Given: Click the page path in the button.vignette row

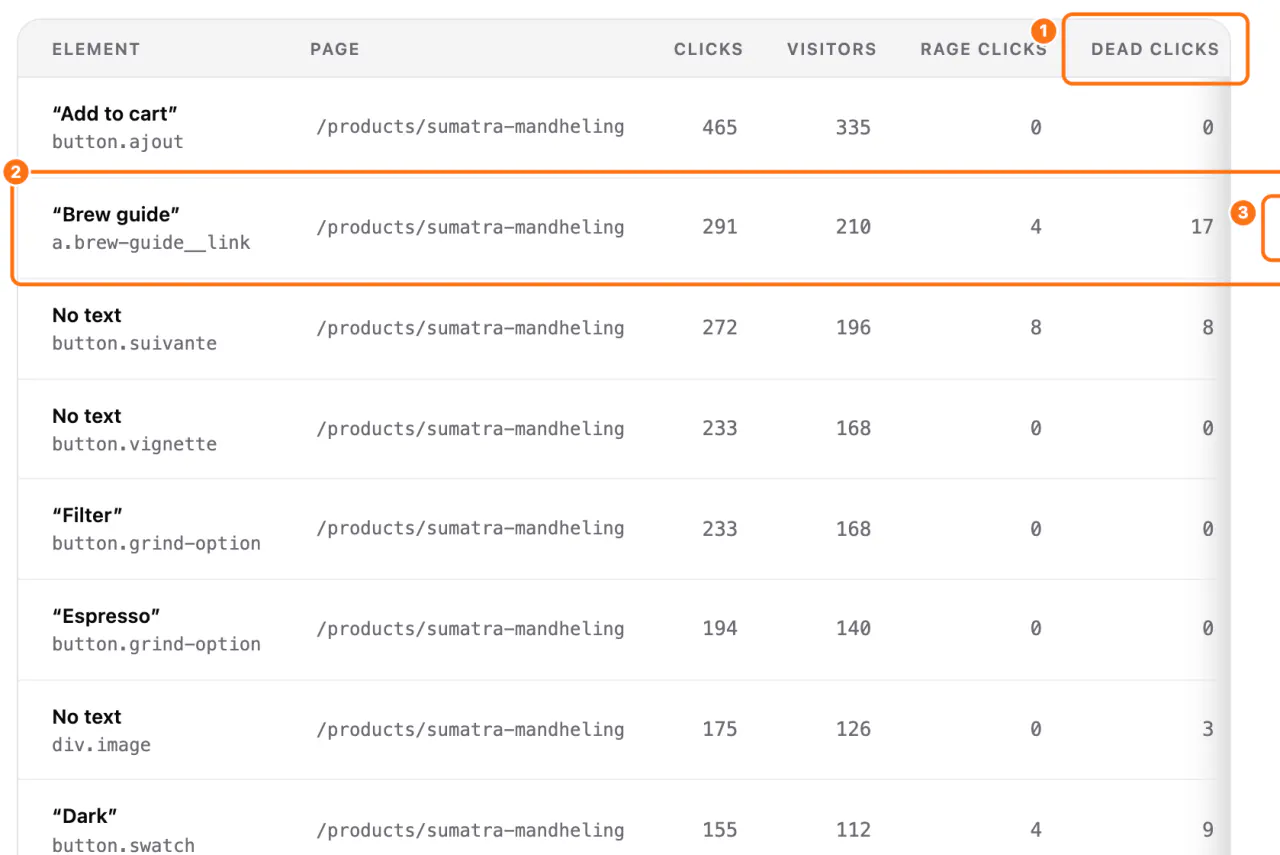Looking at the screenshot, I should click(470, 429).
